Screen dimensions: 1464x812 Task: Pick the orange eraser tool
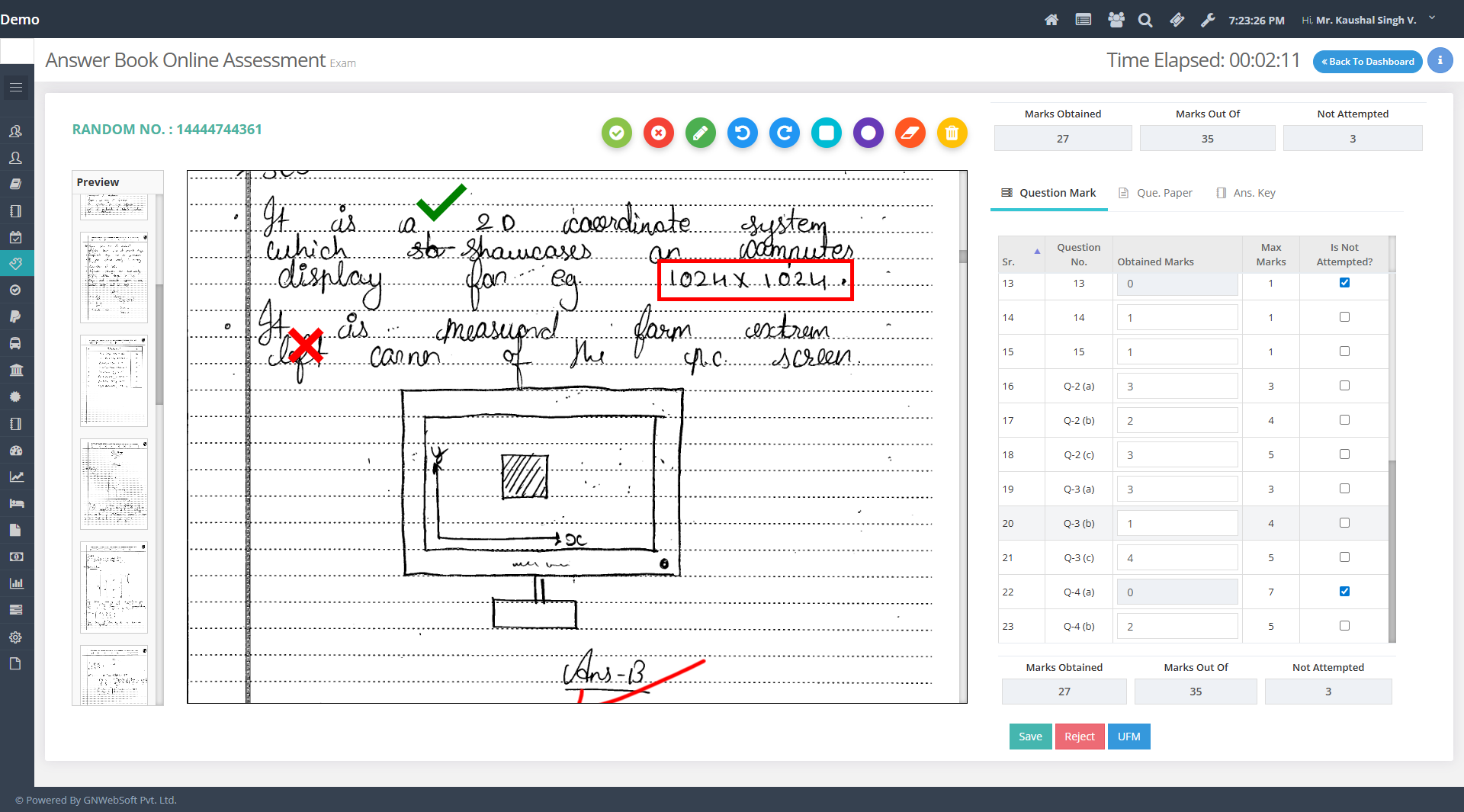click(x=910, y=133)
